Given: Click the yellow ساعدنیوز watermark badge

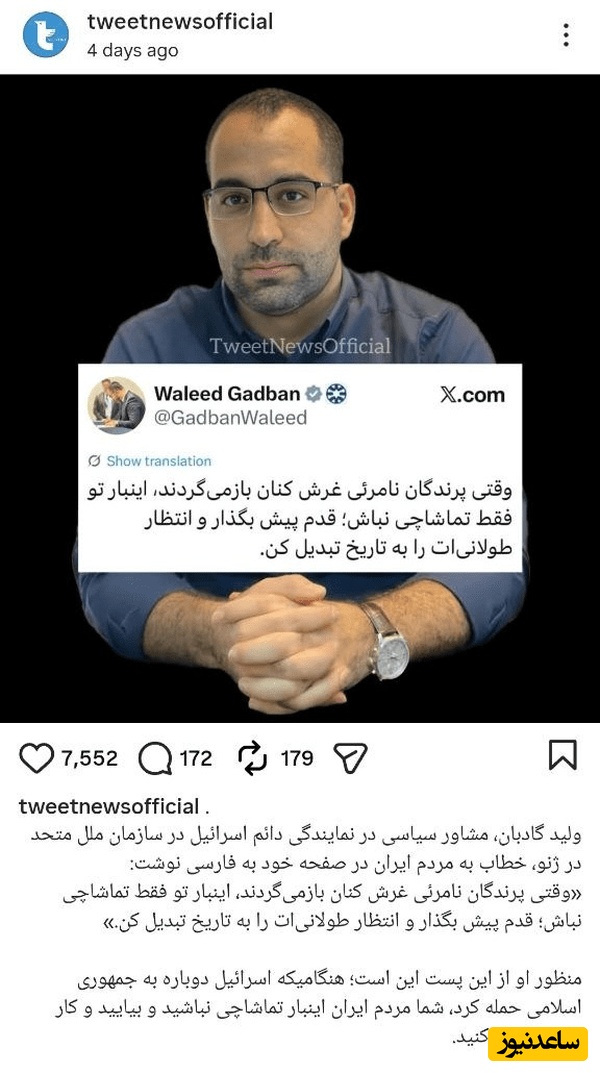Looking at the screenshot, I should pos(538,1044).
